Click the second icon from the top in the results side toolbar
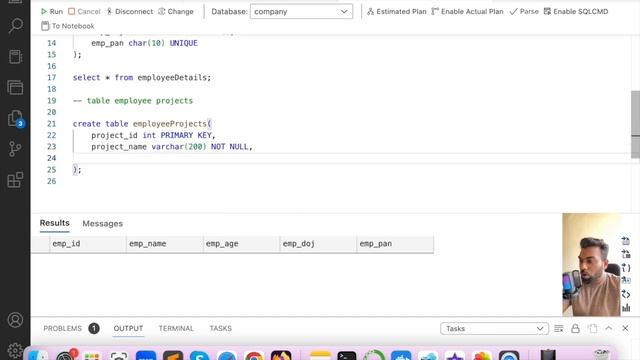Image resolution: width=640 pixels, height=360 pixels. pos(626,254)
